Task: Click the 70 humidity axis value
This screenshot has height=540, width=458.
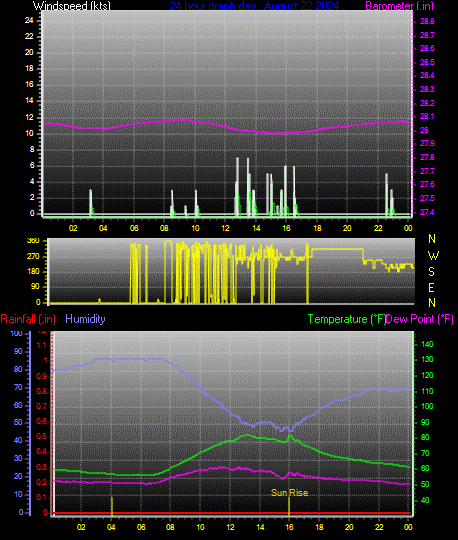Action: 18,387
